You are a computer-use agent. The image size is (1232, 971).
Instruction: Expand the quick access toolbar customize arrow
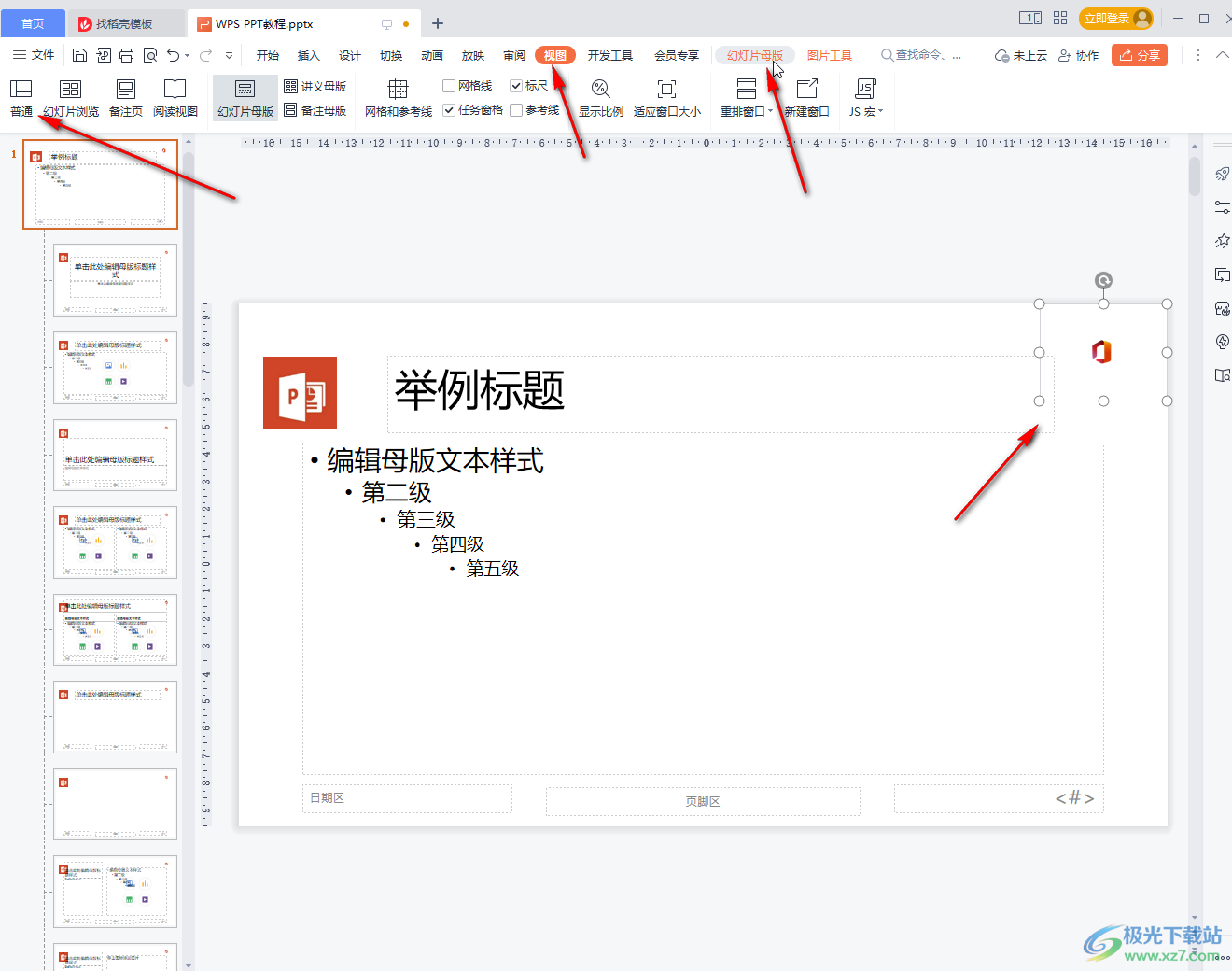229,56
